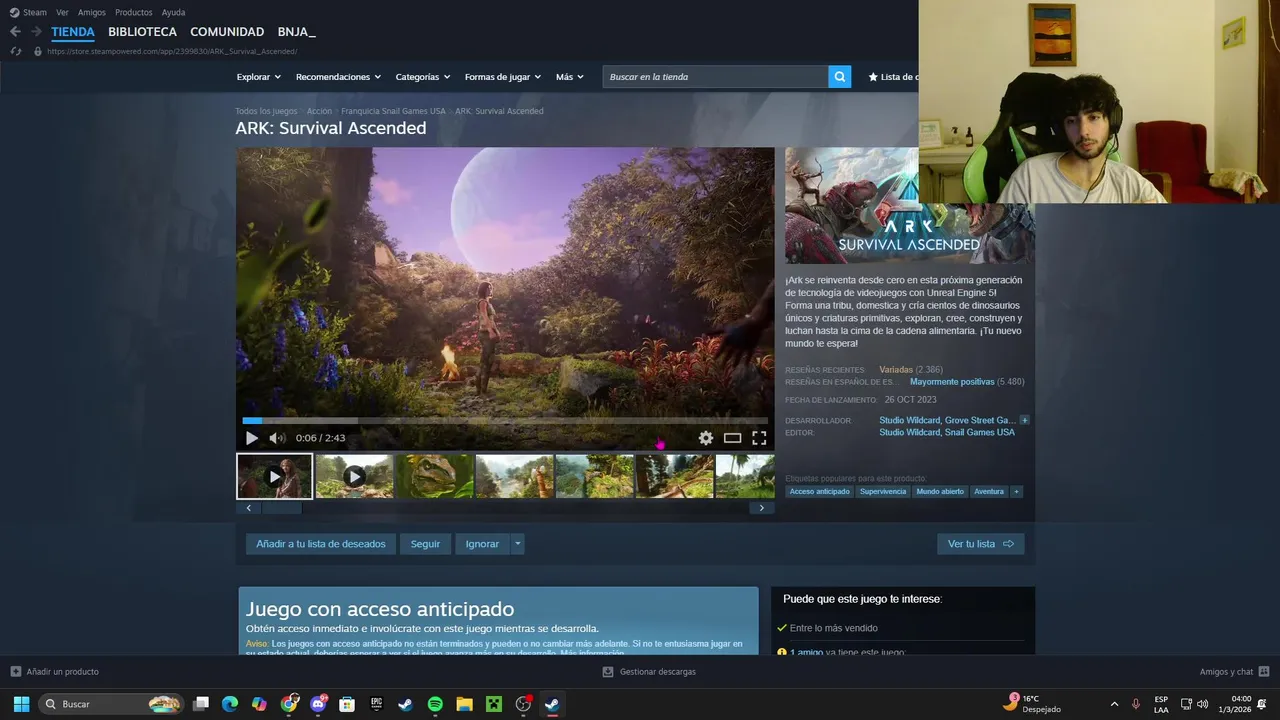Open Mayormente positivas reviews link
This screenshot has width=1280, height=720.
point(952,382)
